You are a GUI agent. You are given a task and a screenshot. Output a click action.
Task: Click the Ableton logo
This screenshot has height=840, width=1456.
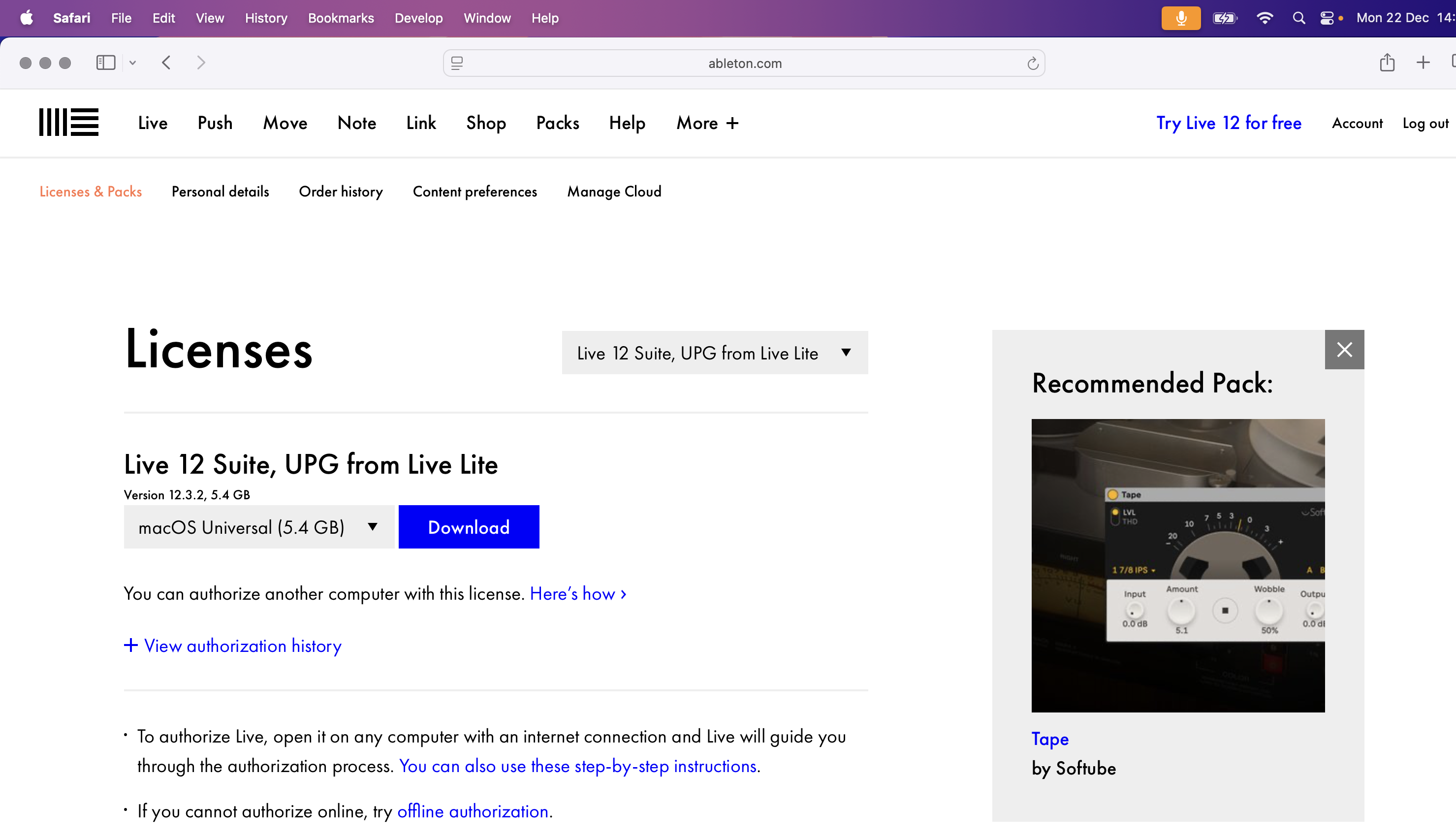point(68,122)
